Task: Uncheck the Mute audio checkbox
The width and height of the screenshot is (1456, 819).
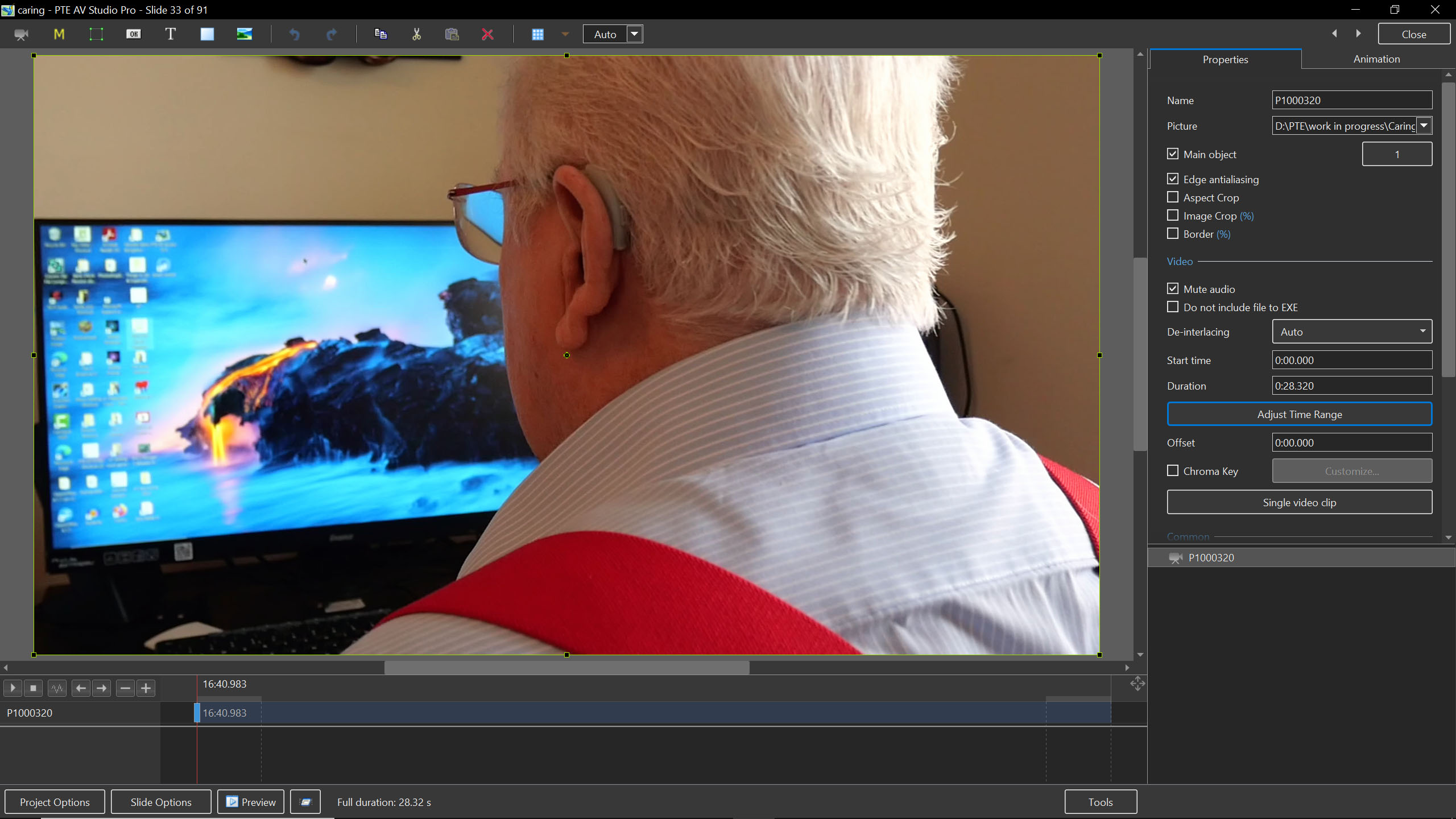Action: pyautogui.click(x=1173, y=289)
